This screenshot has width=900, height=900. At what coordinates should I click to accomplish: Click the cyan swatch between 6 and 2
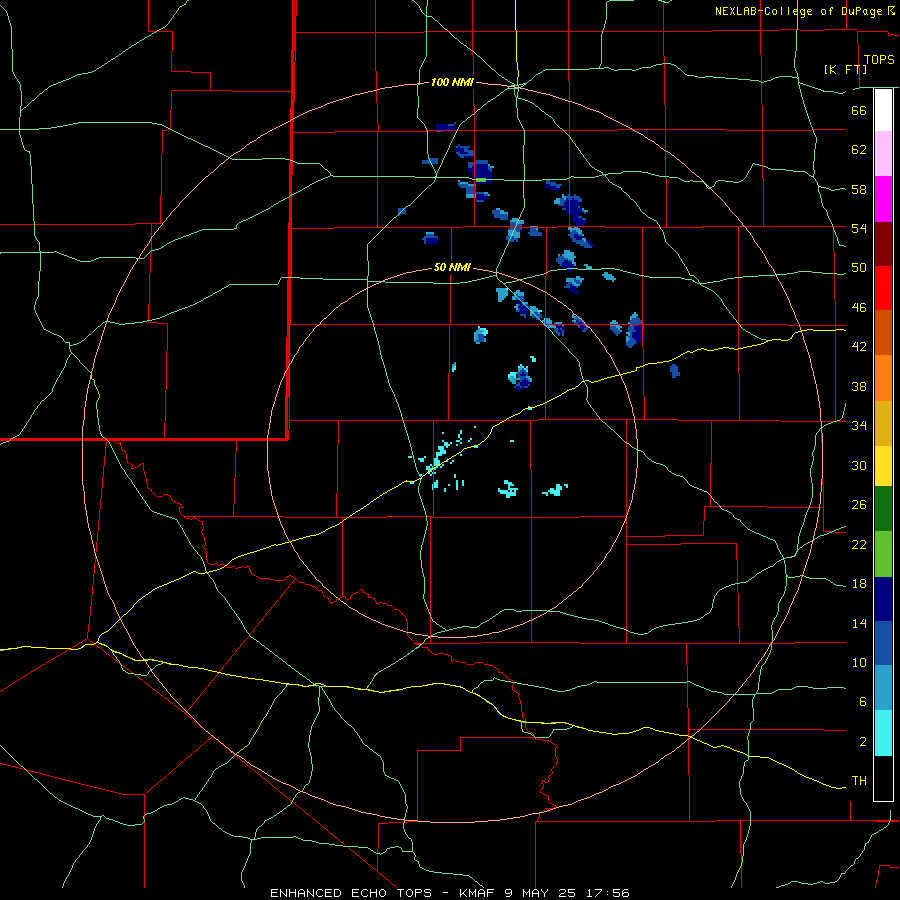point(883,733)
